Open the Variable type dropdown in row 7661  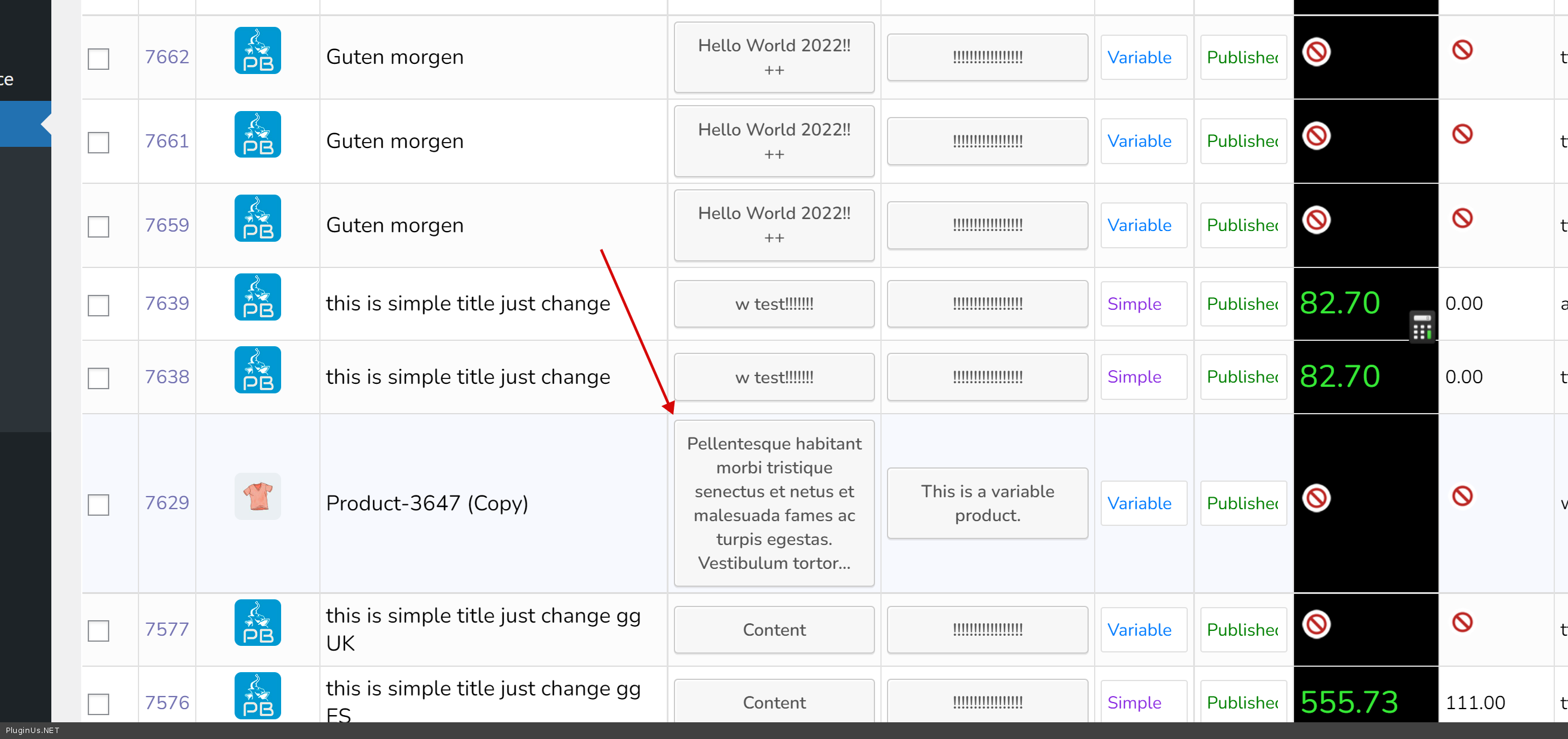coord(1143,141)
